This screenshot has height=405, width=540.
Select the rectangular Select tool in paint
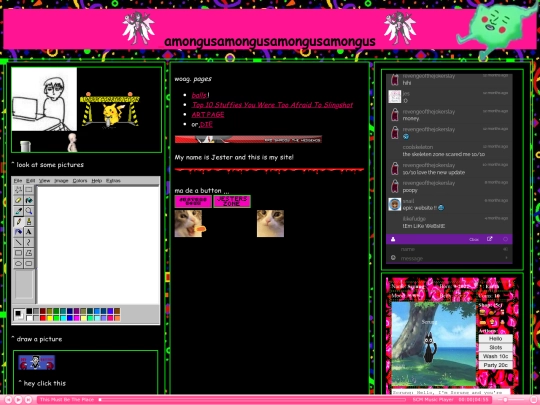click(x=29, y=189)
